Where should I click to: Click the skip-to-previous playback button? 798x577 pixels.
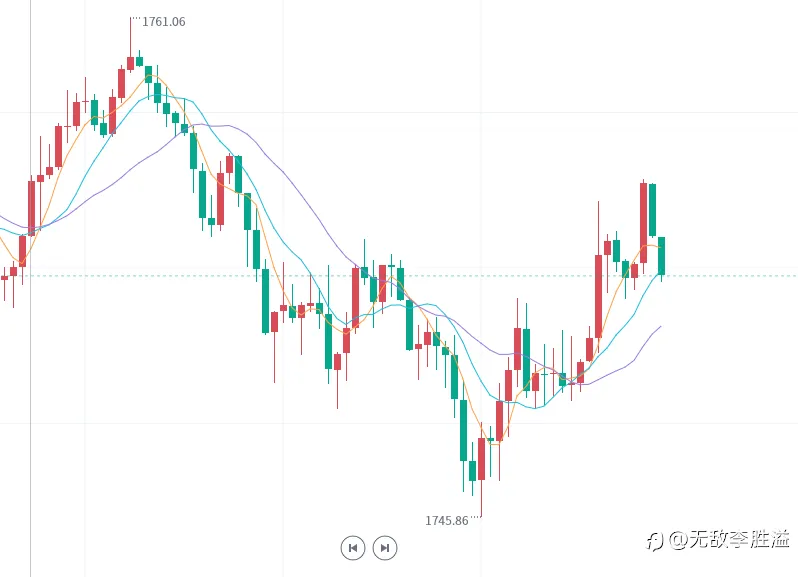353,548
